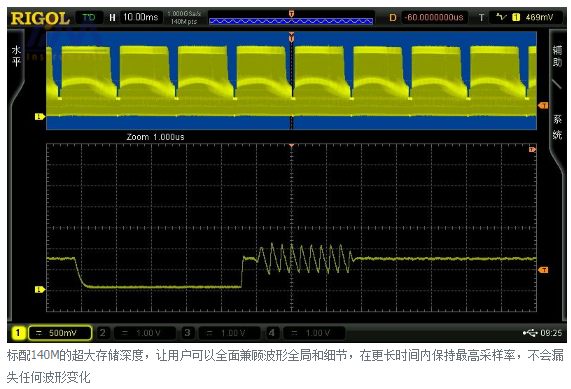Turn on channel 4 button
571x389 pixels.
coord(272,332)
